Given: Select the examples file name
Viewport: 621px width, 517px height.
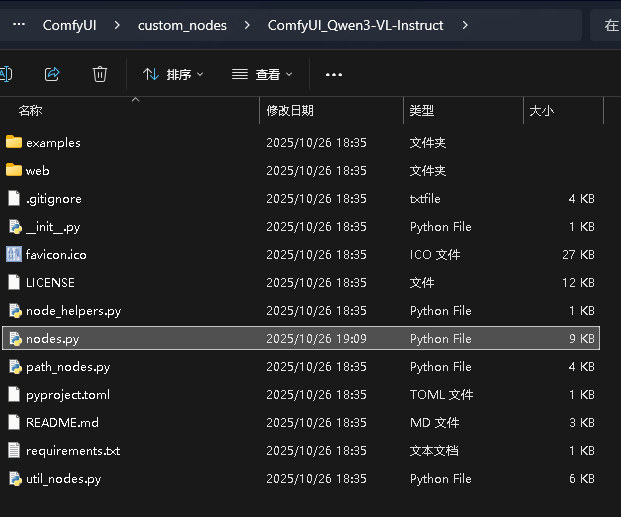Looking at the screenshot, I should (x=53, y=143).
